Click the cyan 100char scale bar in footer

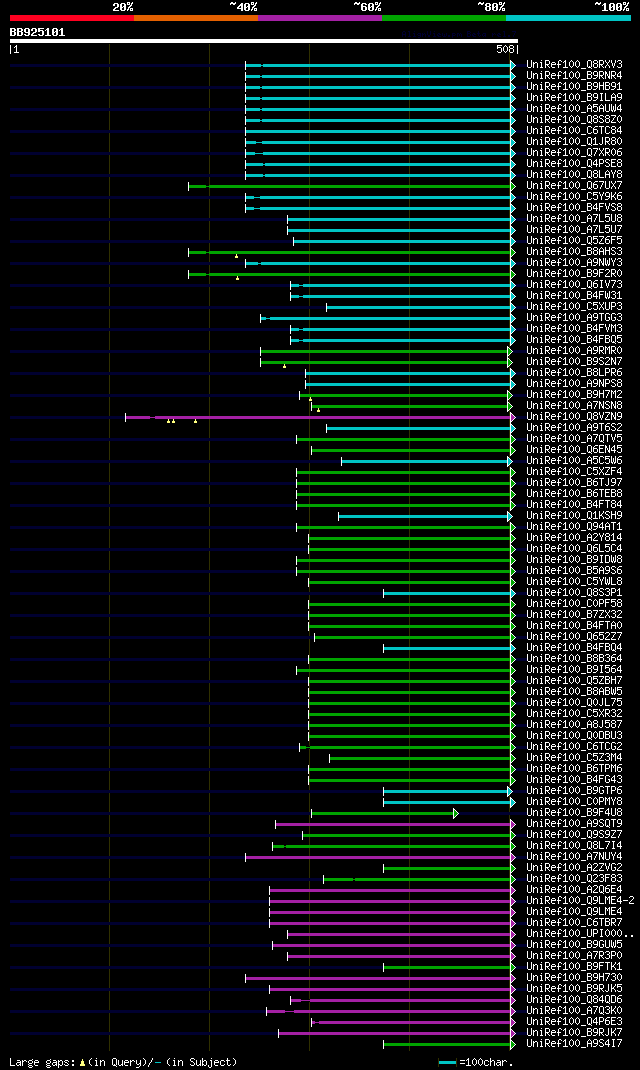[x=447, y=1062]
